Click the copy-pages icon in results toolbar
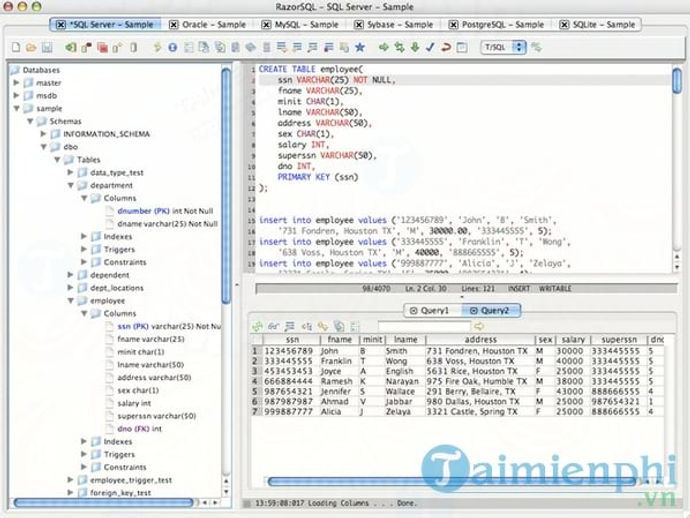 339,326
